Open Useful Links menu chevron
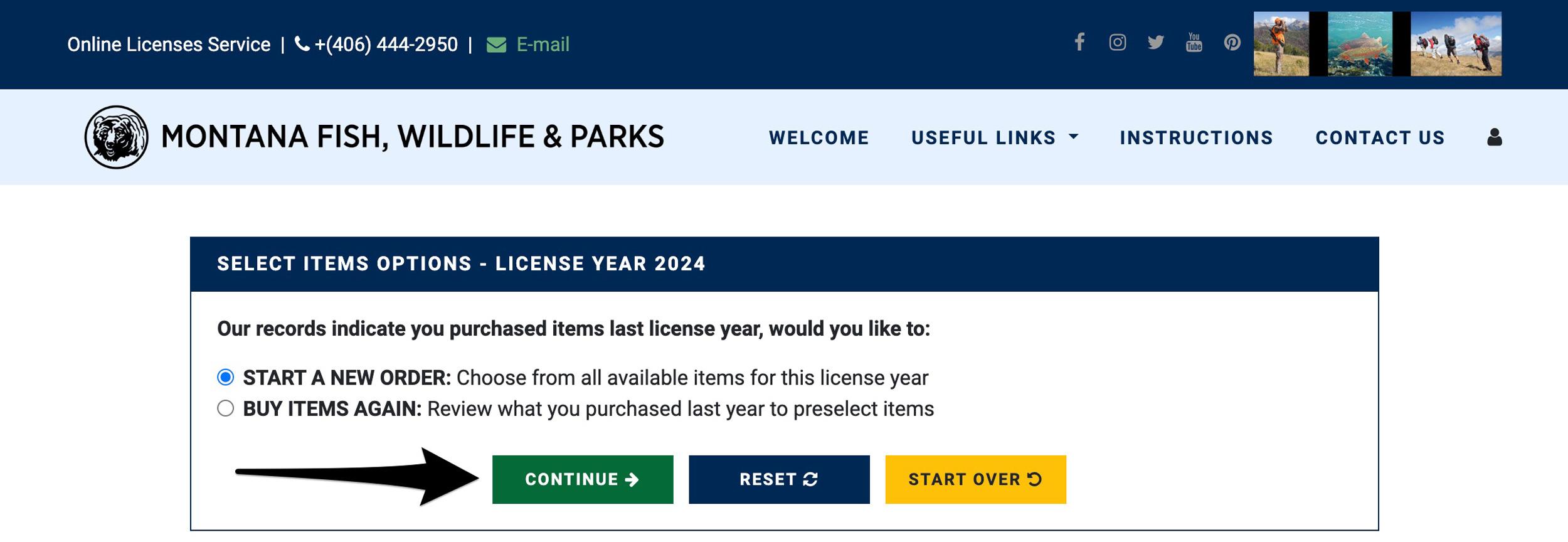This screenshot has height=542, width=1568. point(1073,137)
